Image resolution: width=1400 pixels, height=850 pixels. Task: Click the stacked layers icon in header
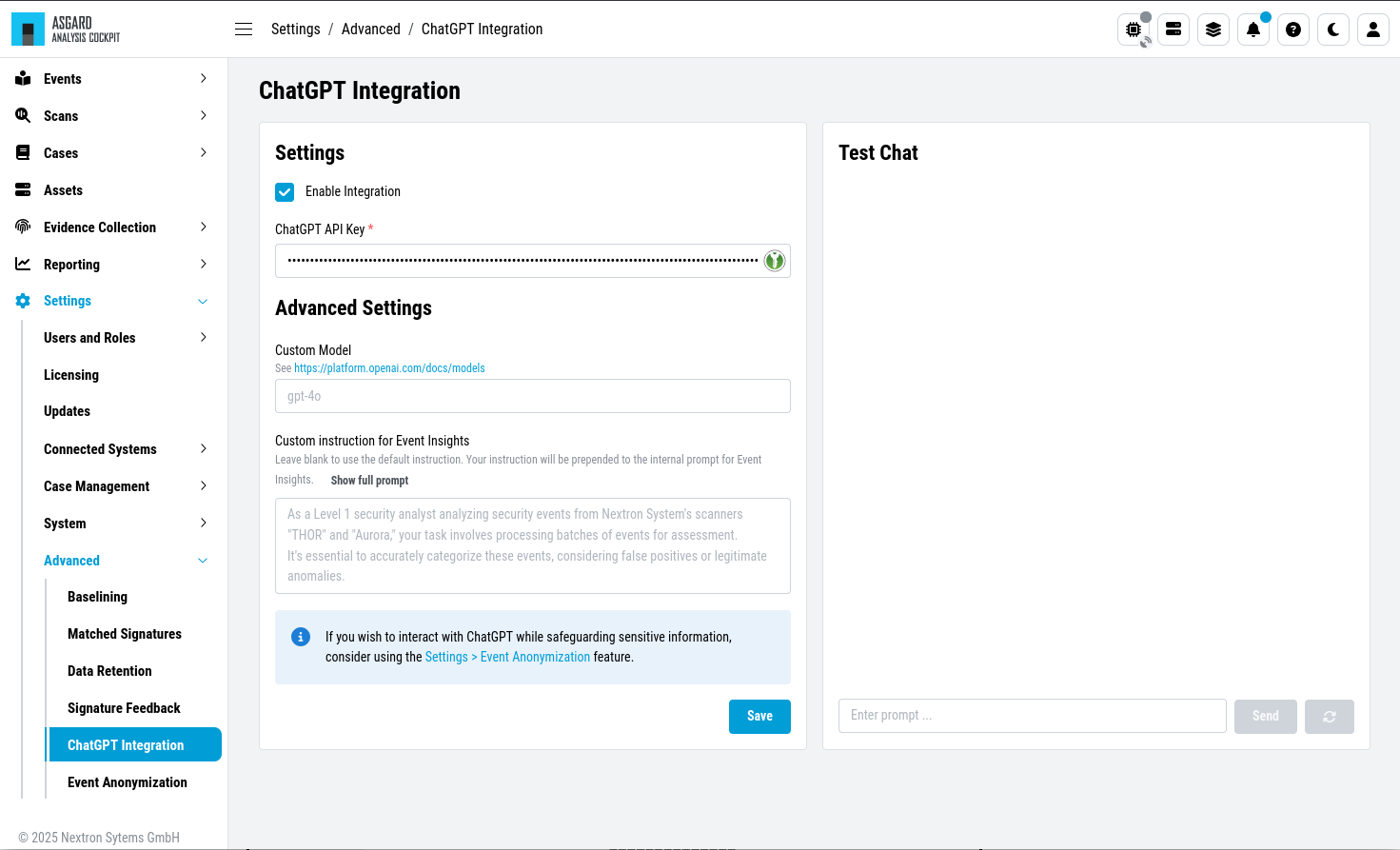click(1213, 30)
